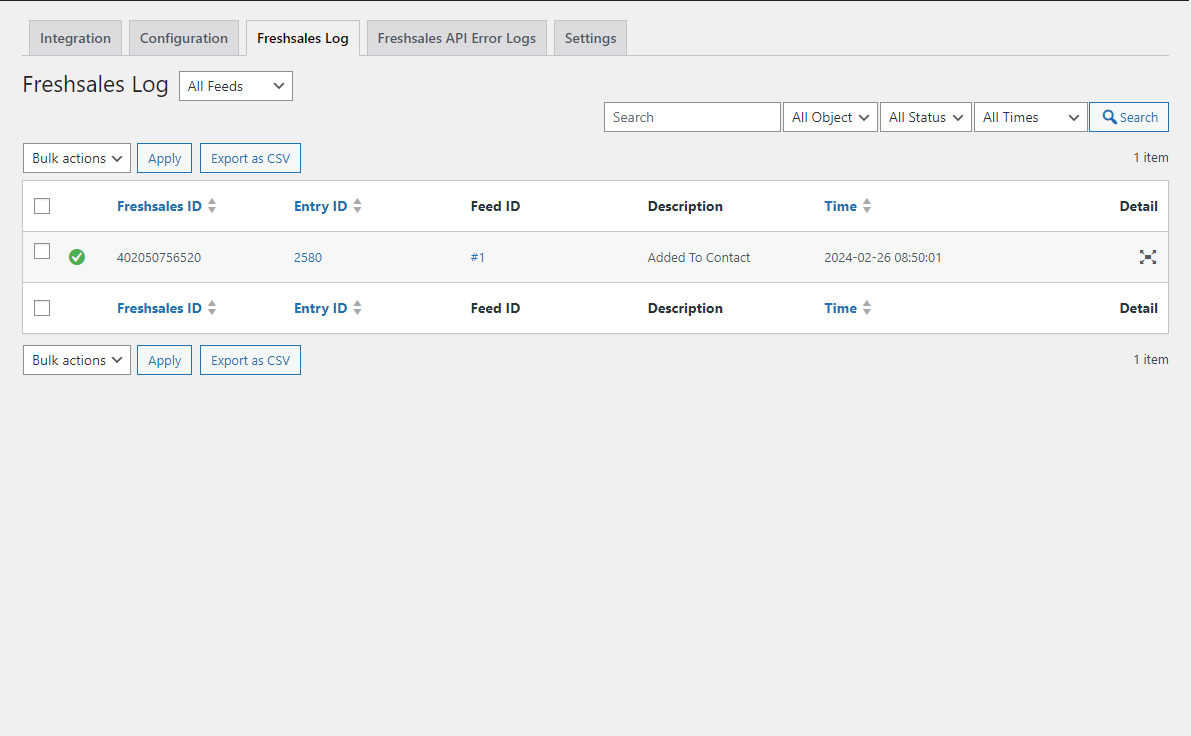Click sort arrows beside footer Freshsales ID
The height and width of the screenshot is (736, 1191).
coord(212,308)
